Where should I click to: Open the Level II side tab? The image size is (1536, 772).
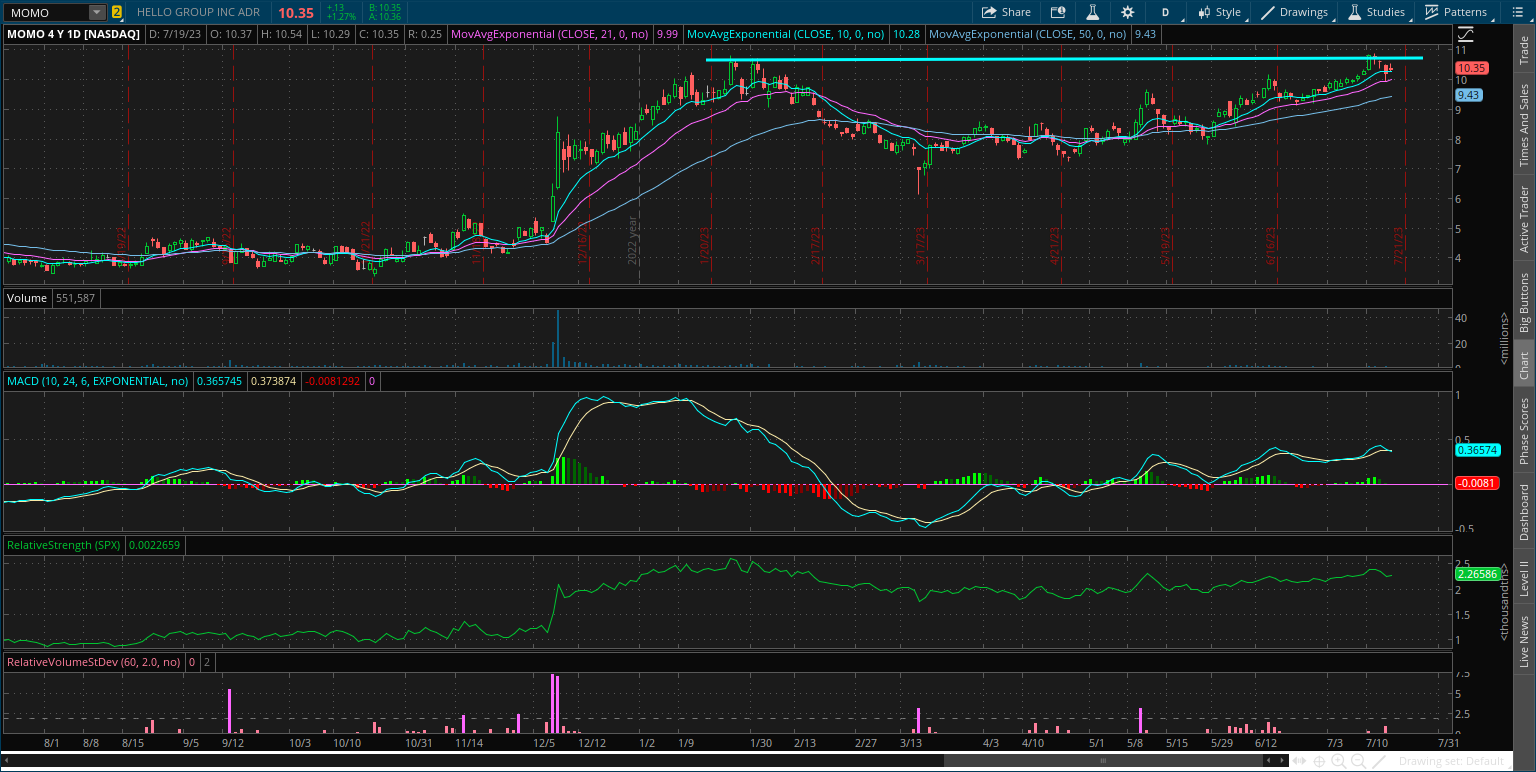[1524, 579]
